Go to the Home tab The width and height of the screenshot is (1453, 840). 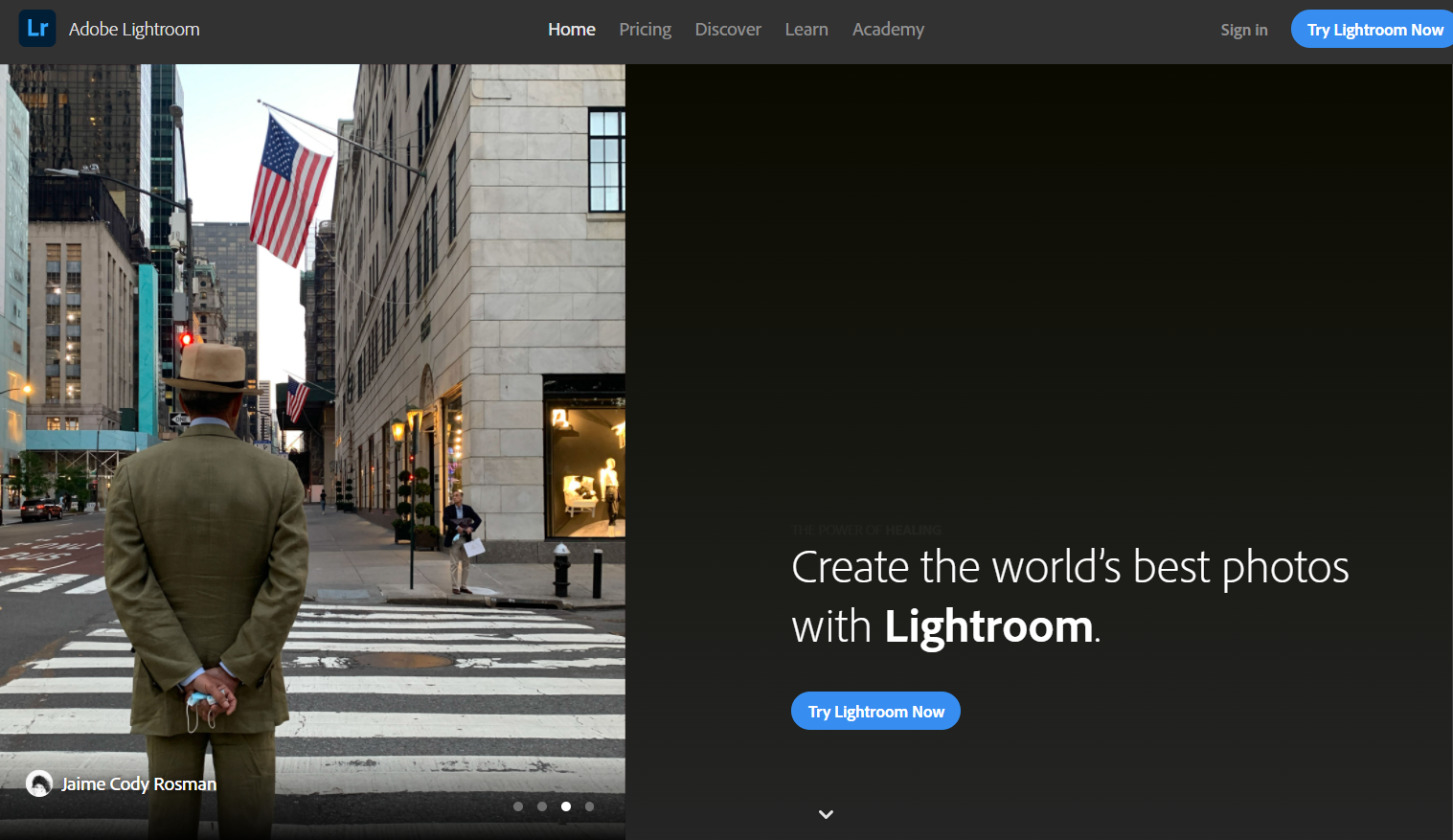(572, 30)
